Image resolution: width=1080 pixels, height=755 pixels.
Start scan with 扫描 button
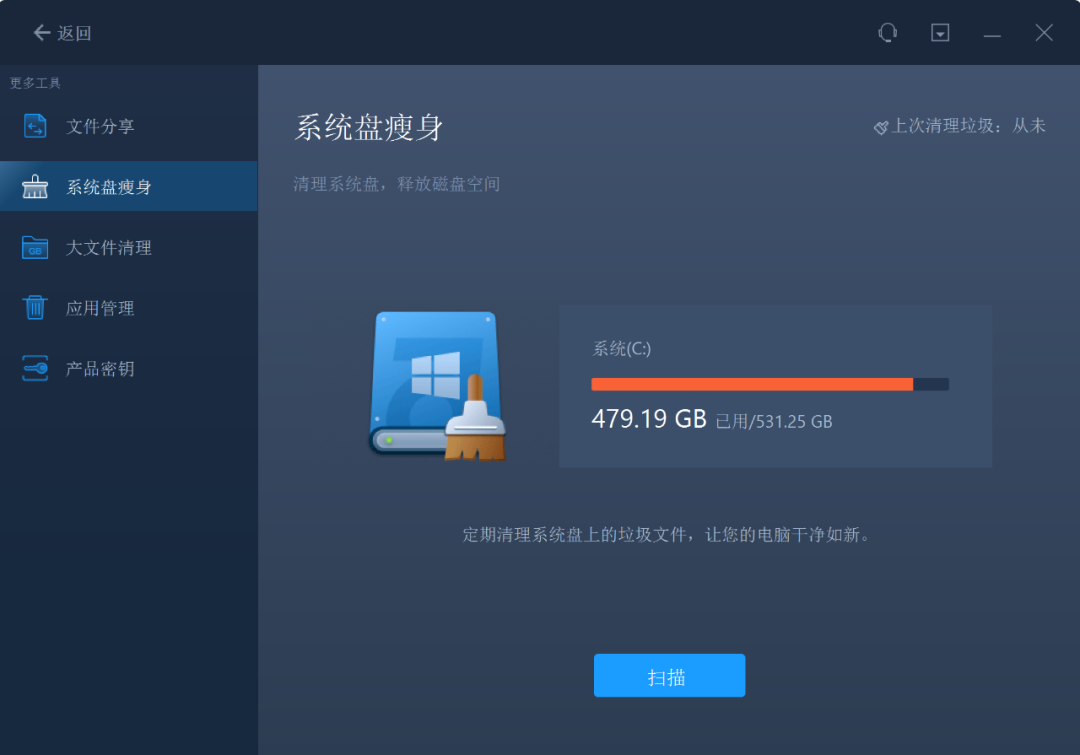669,675
